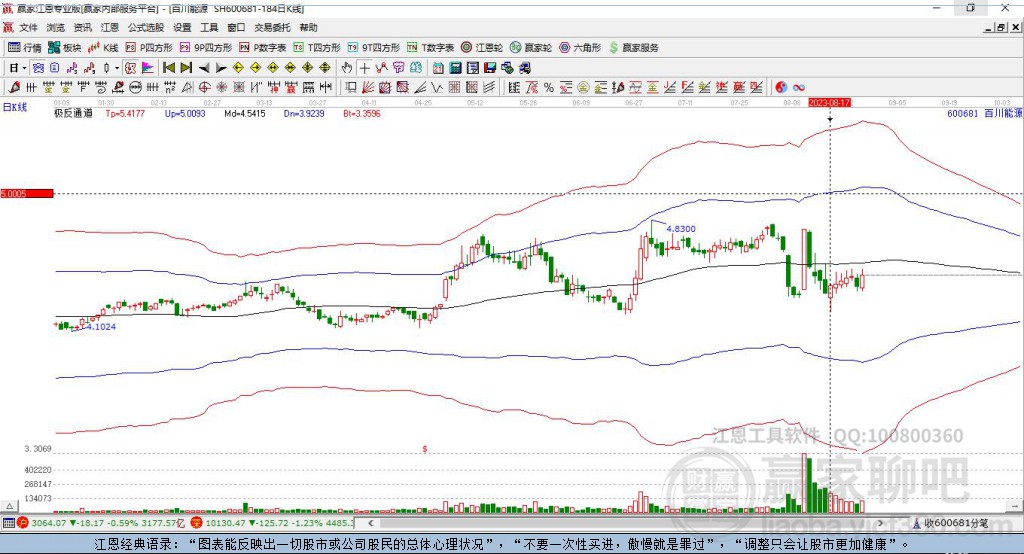Click the triangle button left of volume panel
Screen dimensions: 1024x554
pyautogui.click(x=9, y=506)
